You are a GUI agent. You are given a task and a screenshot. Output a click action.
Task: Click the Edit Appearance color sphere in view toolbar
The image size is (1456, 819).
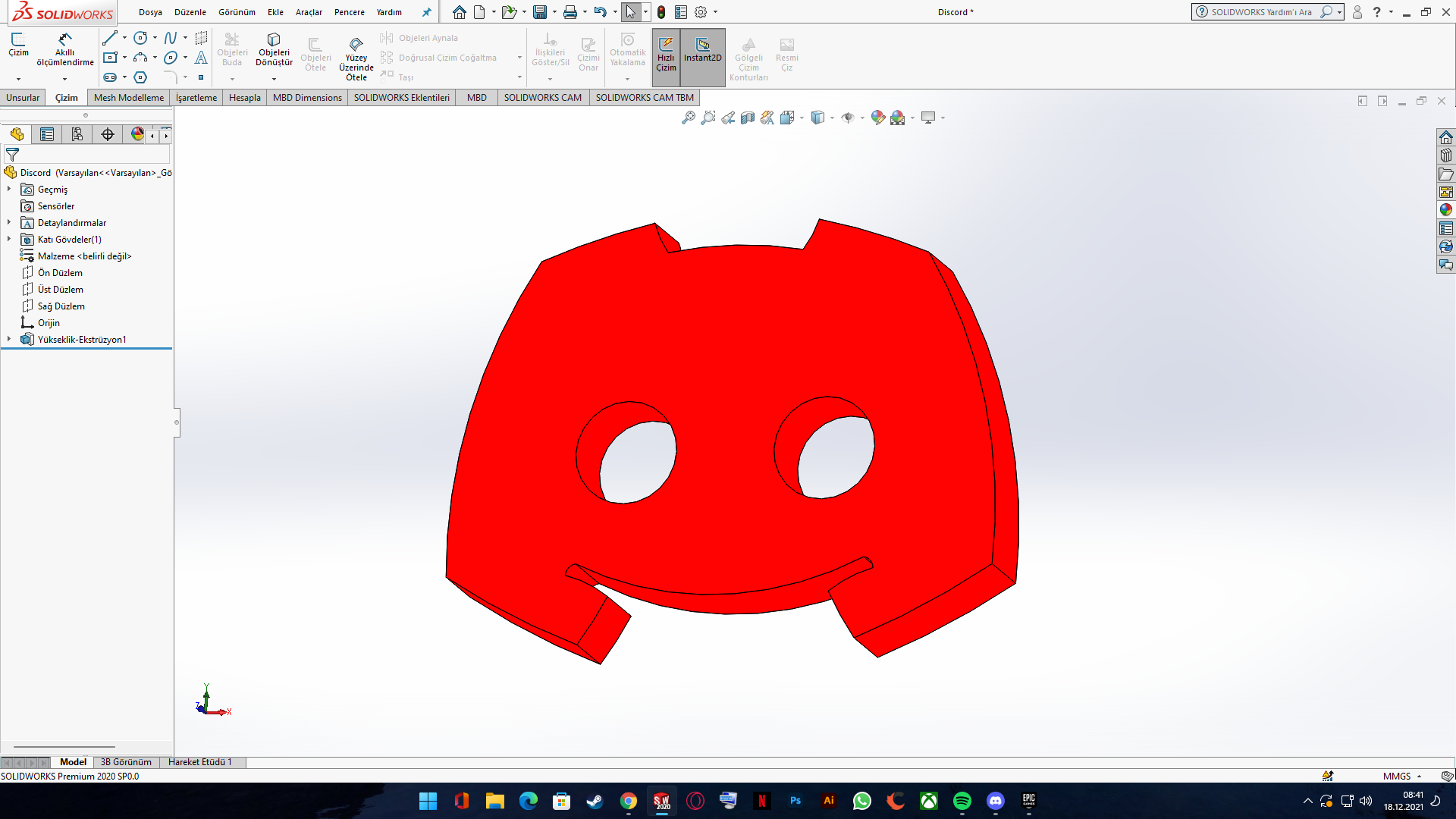(x=877, y=118)
